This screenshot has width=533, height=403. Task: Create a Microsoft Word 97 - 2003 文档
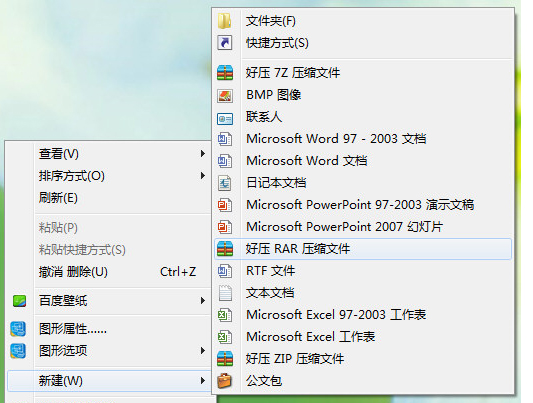pyautogui.click(x=363, y=139)
